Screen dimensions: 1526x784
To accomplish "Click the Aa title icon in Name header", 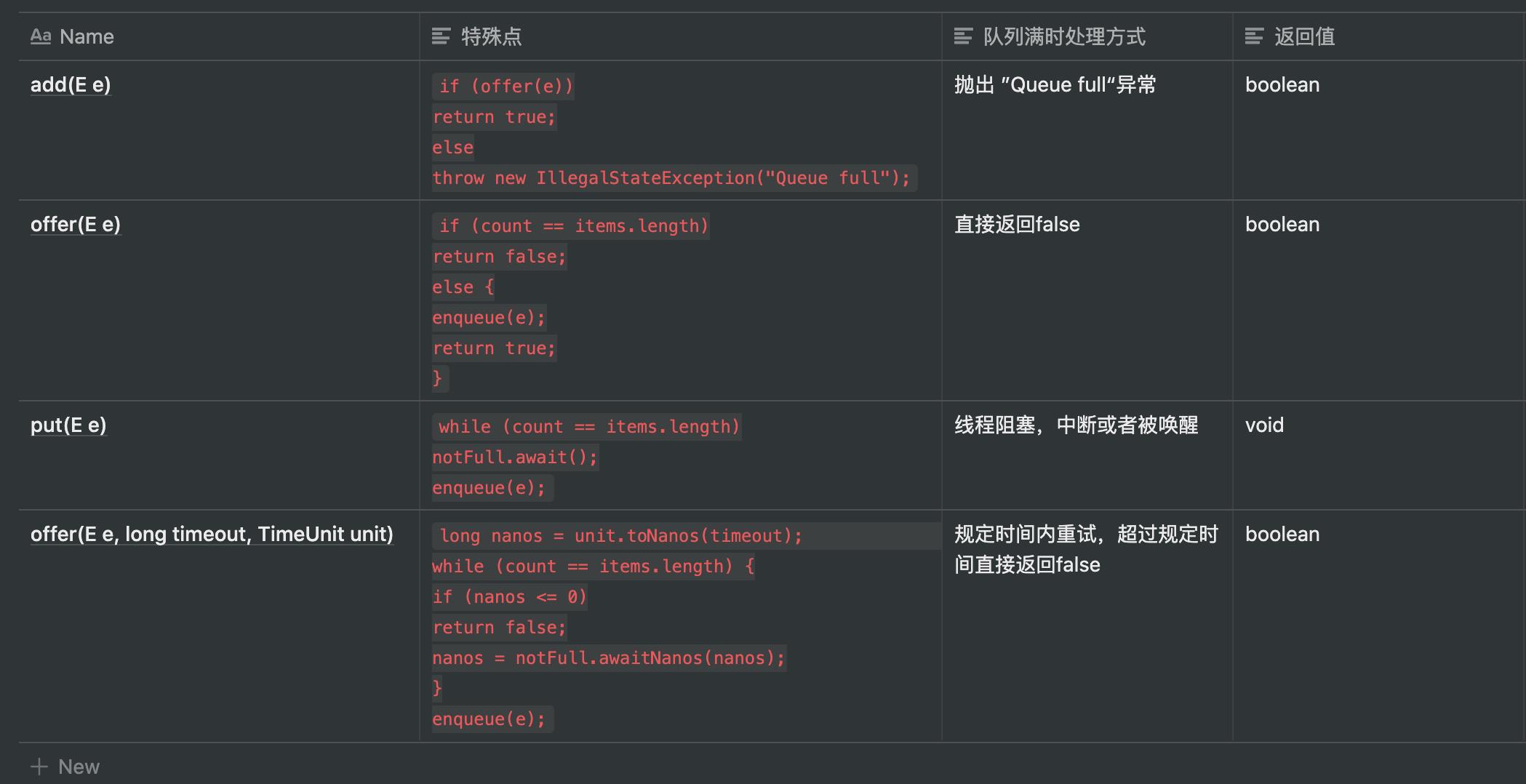I will tap(41, 36).
